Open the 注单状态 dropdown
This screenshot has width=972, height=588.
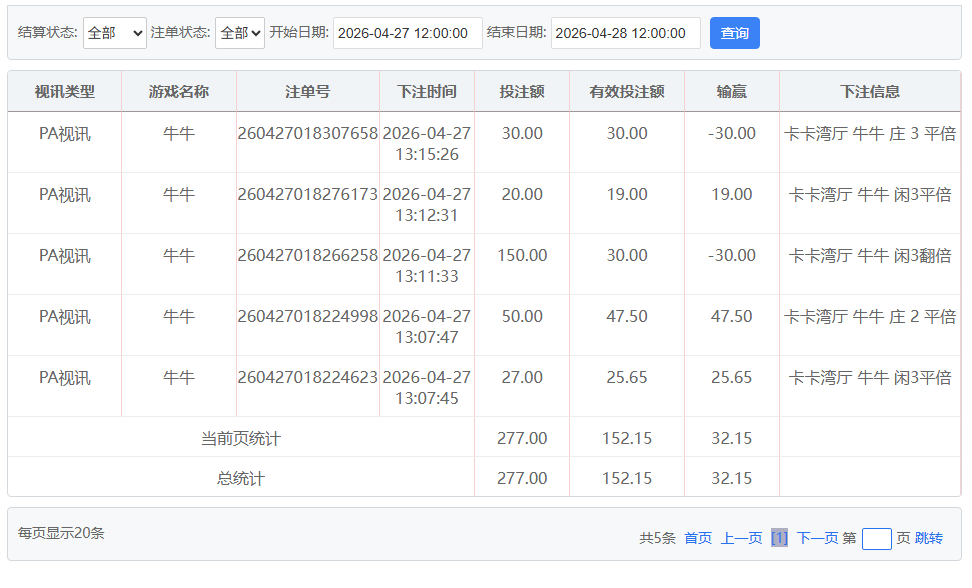[239, 33]
